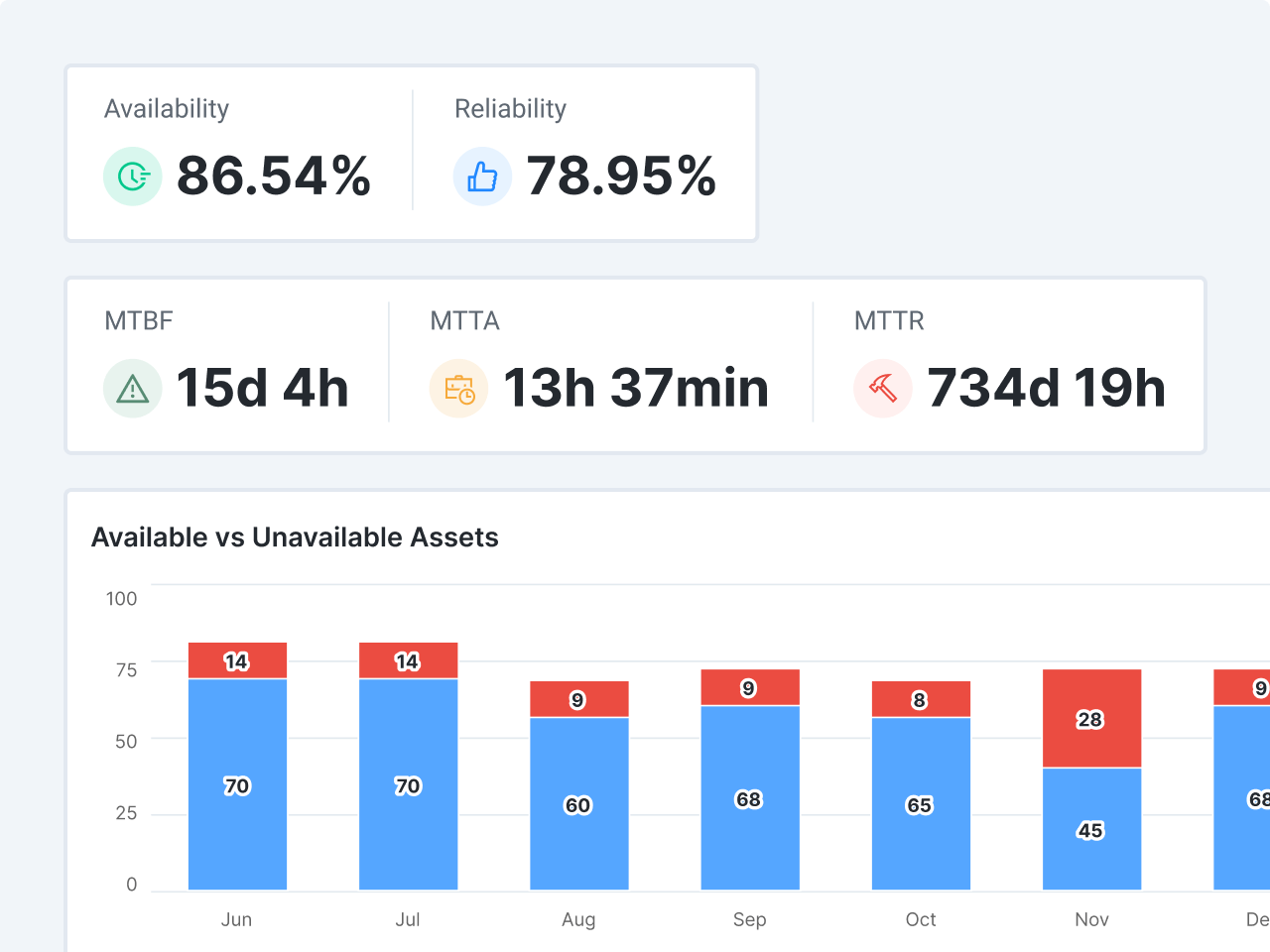
Task: Select the August blue bar showing 60
Action: click(x=578, y=805)
